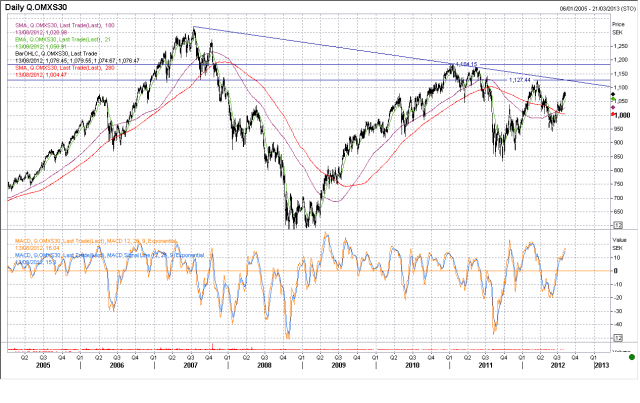The width and height of the screenshot is (640, 403).
Task: Click the black diamond price marker
Action: 613,94
